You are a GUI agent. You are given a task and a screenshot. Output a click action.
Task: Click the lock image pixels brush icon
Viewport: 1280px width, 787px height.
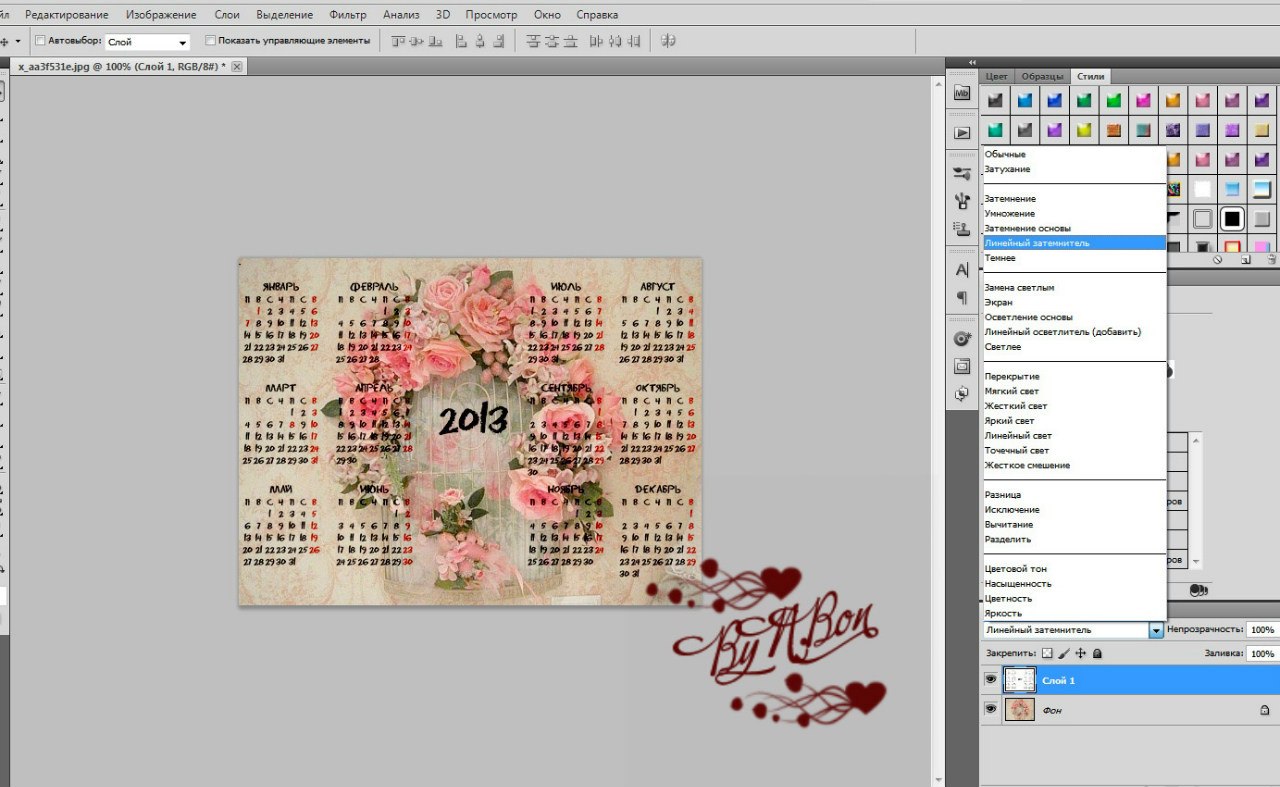click(x=1064, y=653)
